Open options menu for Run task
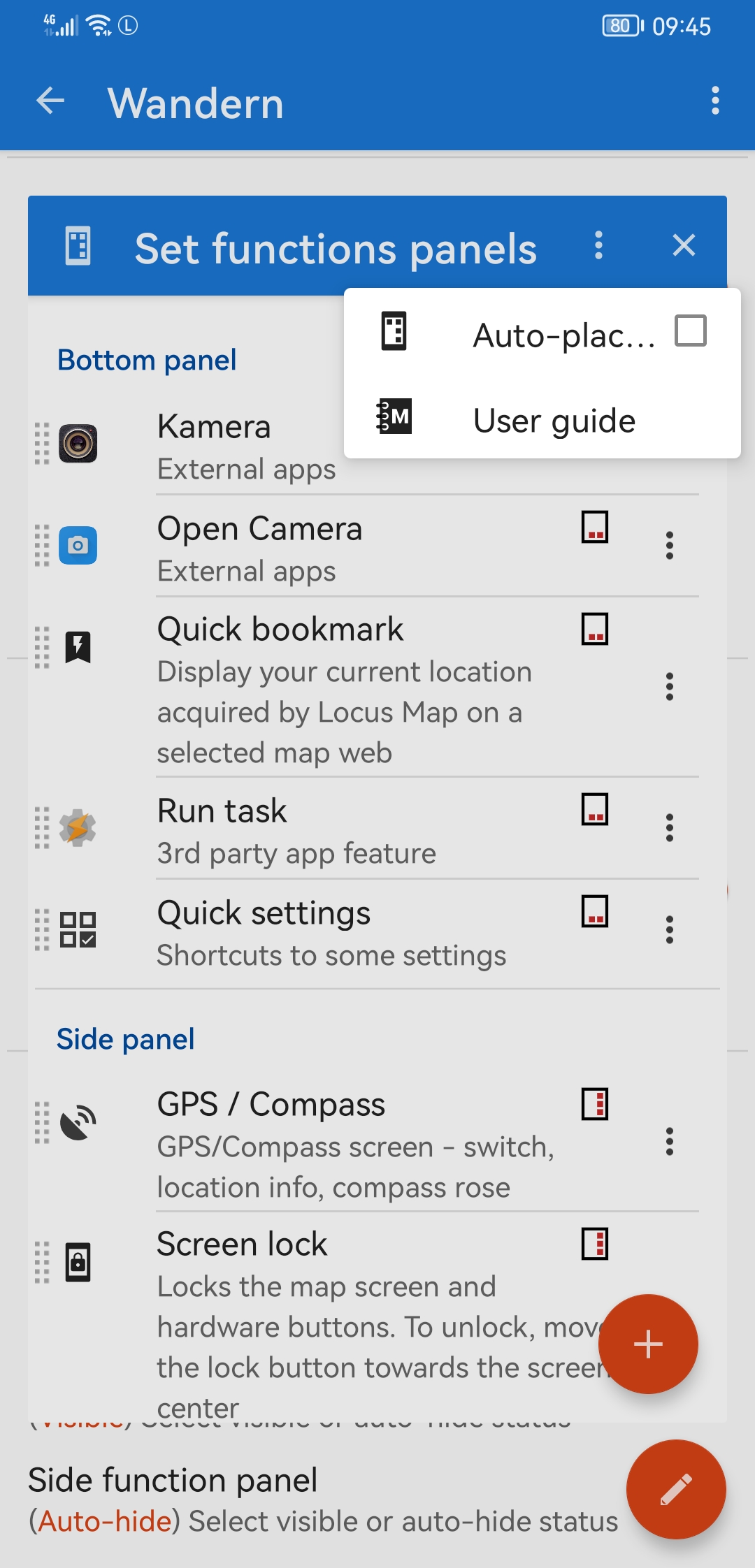This screenshot has width=755, height=1568. pyautogui.click(x=669, y=828)
